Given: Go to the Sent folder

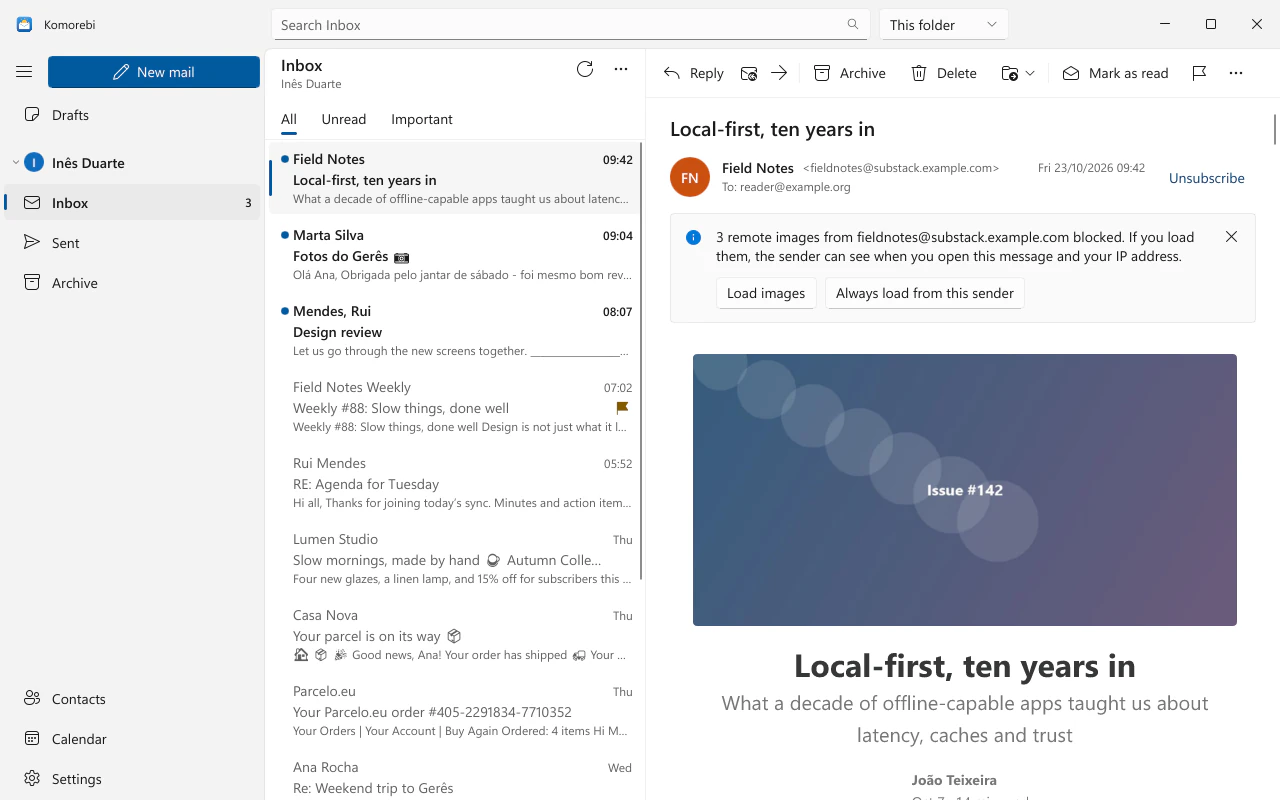Looking at the screenshot, I should coord(132,243).
